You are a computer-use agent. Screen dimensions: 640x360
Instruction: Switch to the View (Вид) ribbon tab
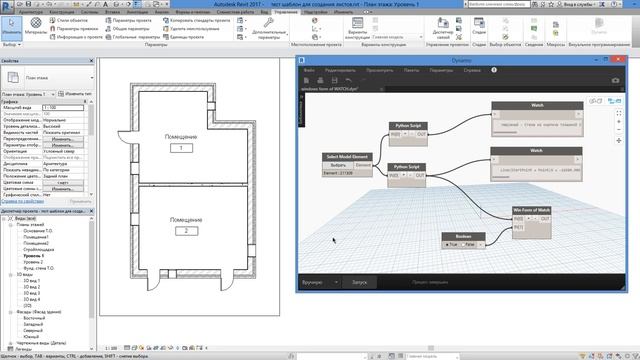[x=264, y=12]
